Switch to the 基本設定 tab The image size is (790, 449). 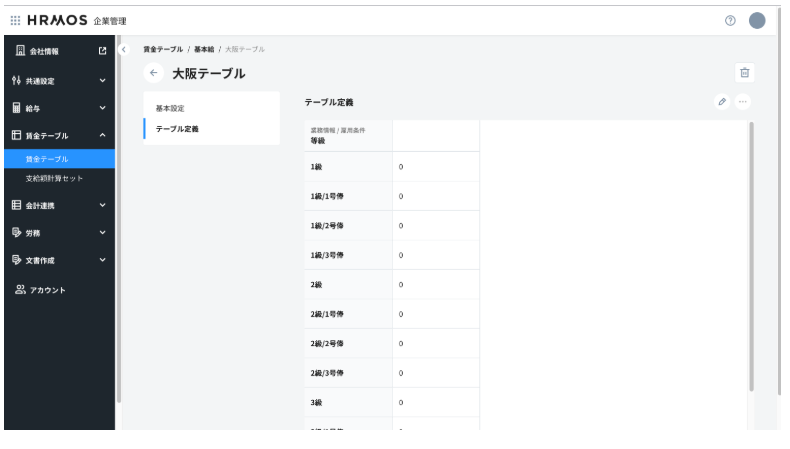170,107
